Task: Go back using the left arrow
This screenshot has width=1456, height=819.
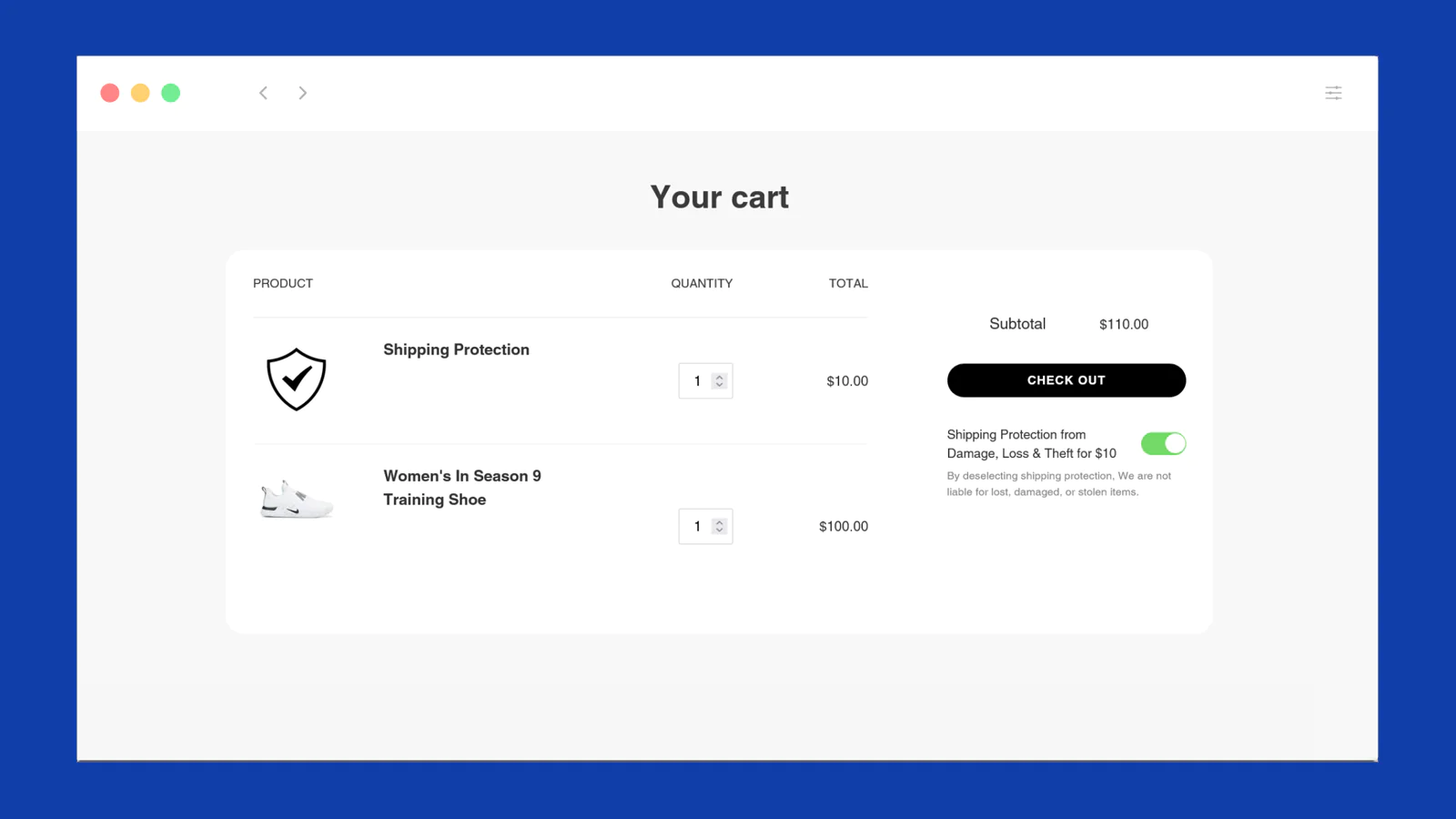Action: [x=263, y=93]
